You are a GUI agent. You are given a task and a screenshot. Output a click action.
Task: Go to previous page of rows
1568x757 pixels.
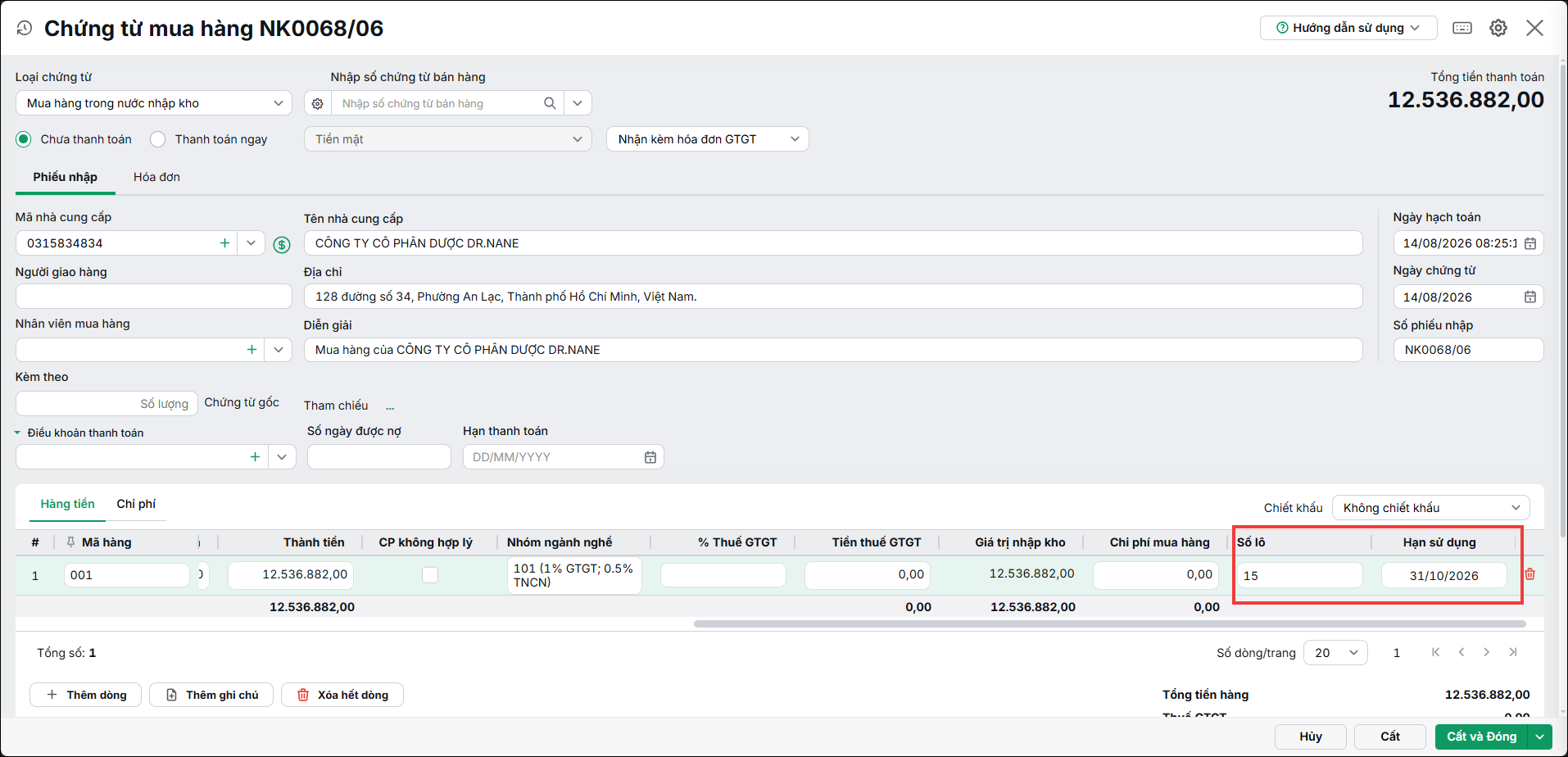[x=1461, y=652]
